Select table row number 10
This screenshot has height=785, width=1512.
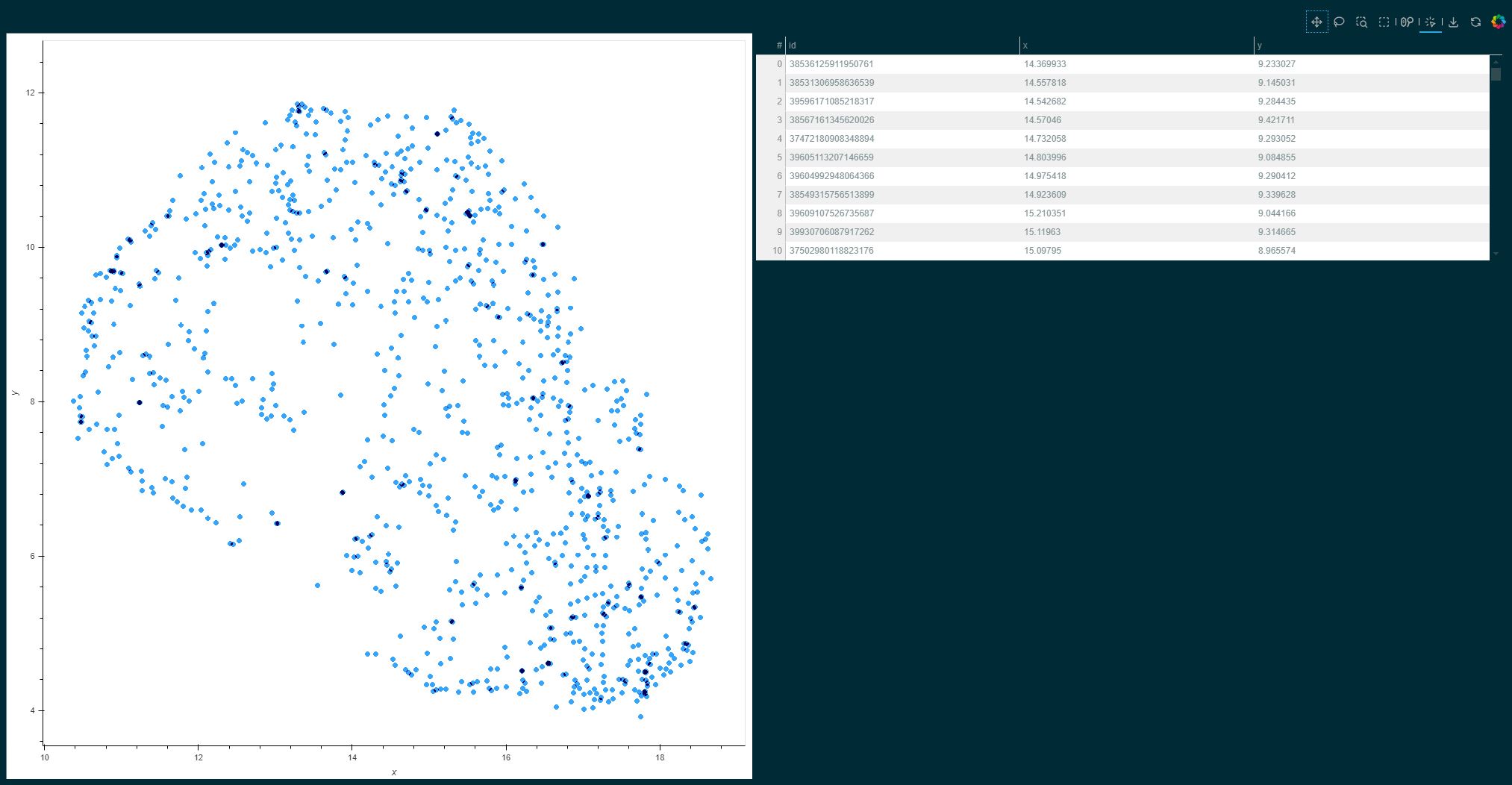(771, 251)
